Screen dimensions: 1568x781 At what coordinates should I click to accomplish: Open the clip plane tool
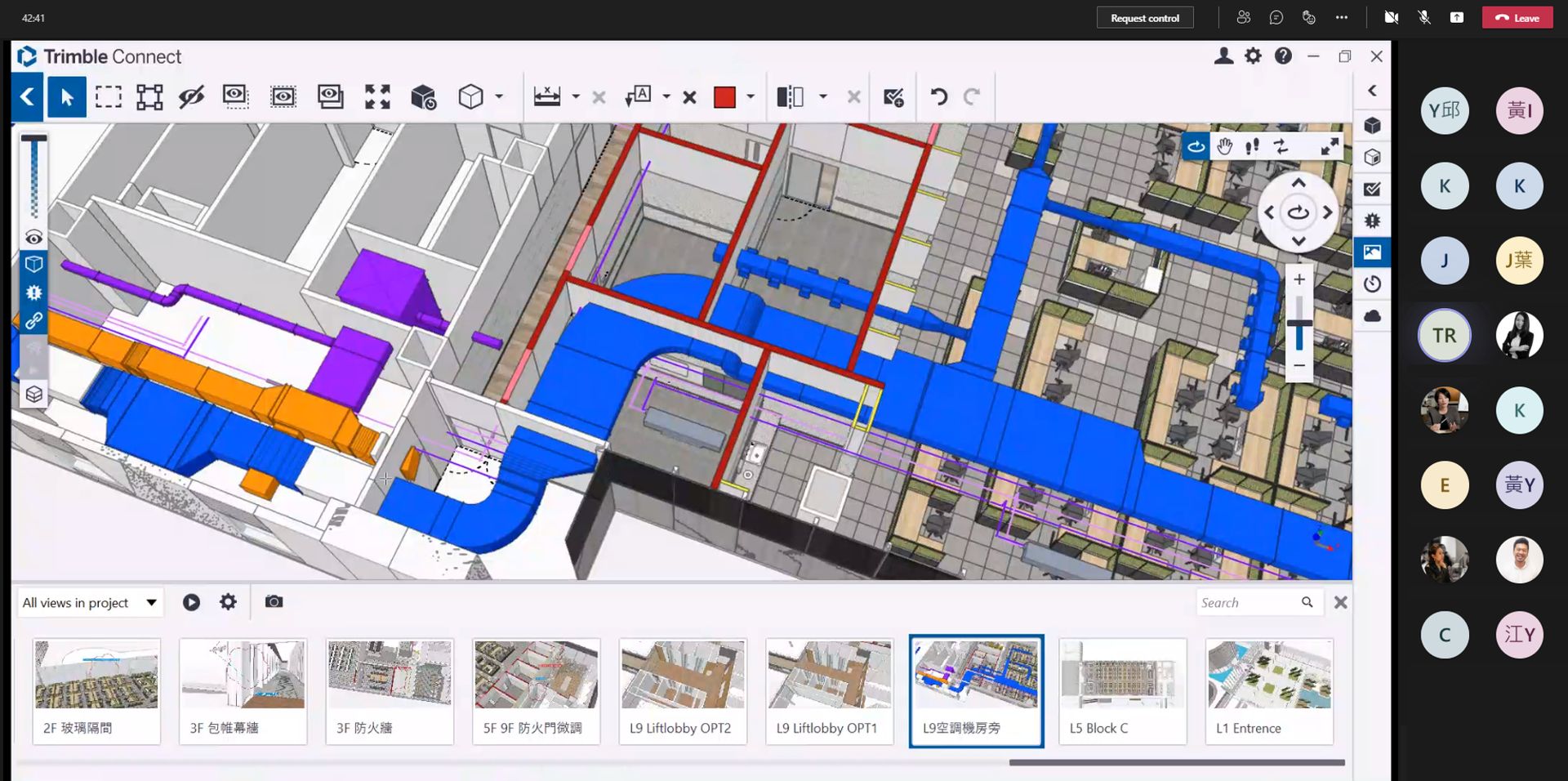(790, 97)
